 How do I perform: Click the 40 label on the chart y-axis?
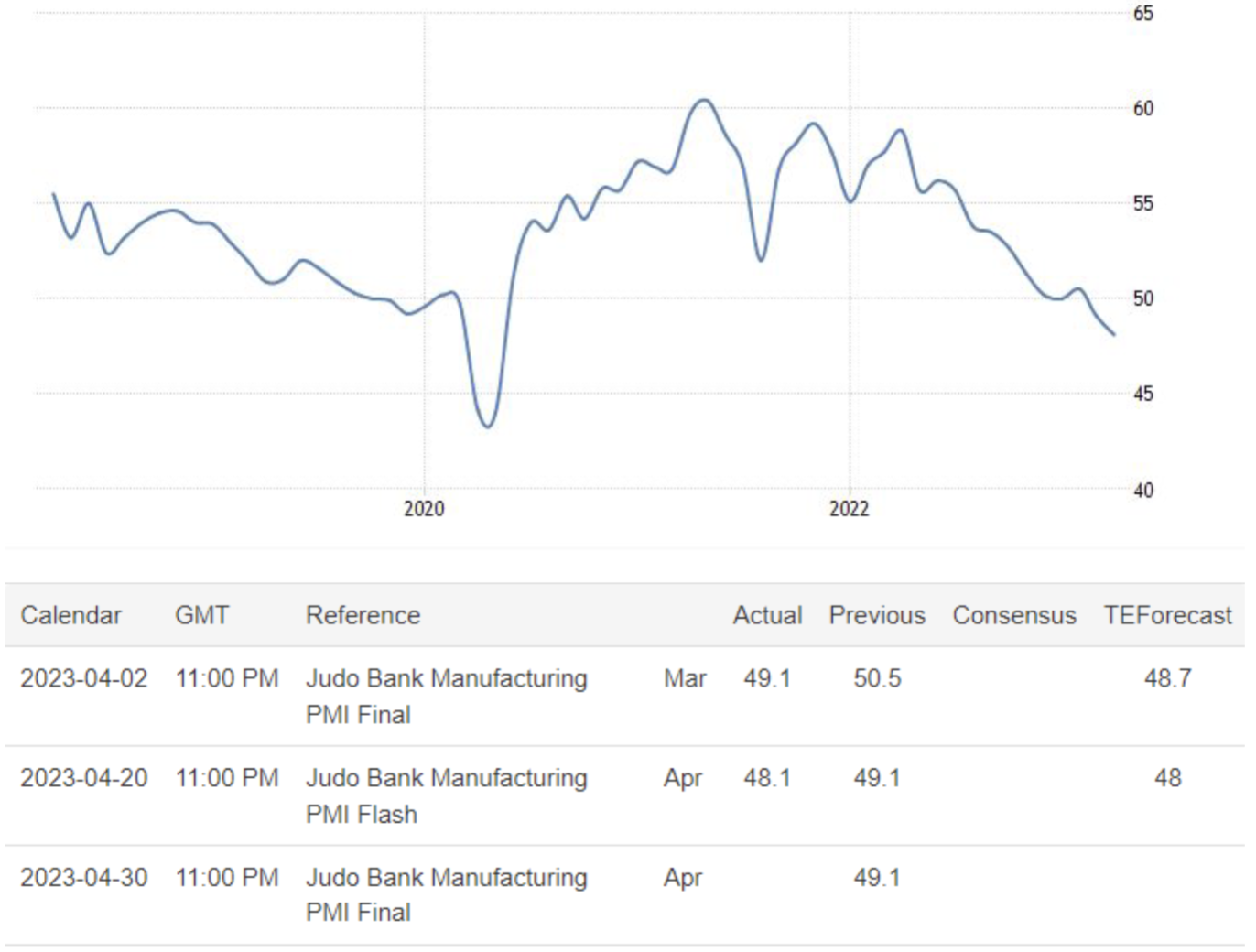click(x=1143, y=491)
